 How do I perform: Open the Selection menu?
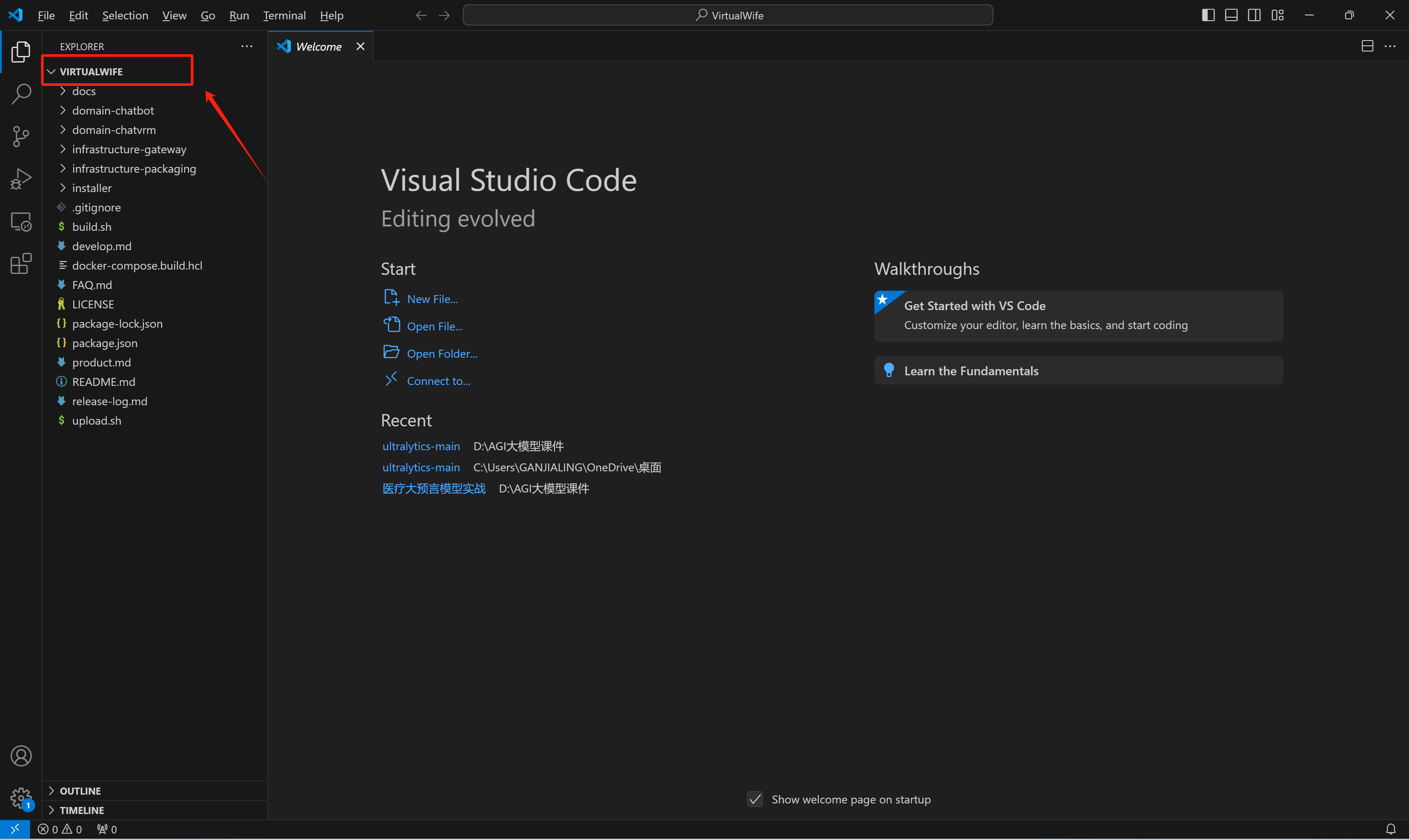click(x=125, y=15)
